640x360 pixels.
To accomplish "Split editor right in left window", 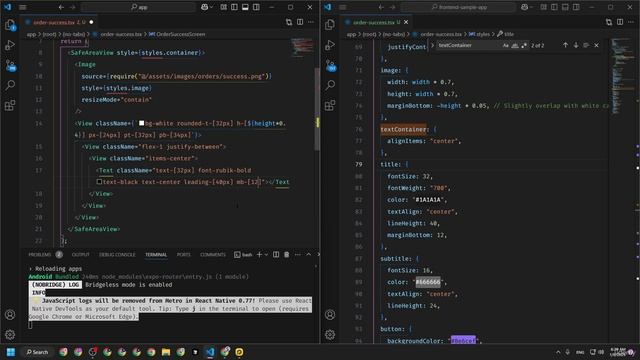I will point(300,22).
